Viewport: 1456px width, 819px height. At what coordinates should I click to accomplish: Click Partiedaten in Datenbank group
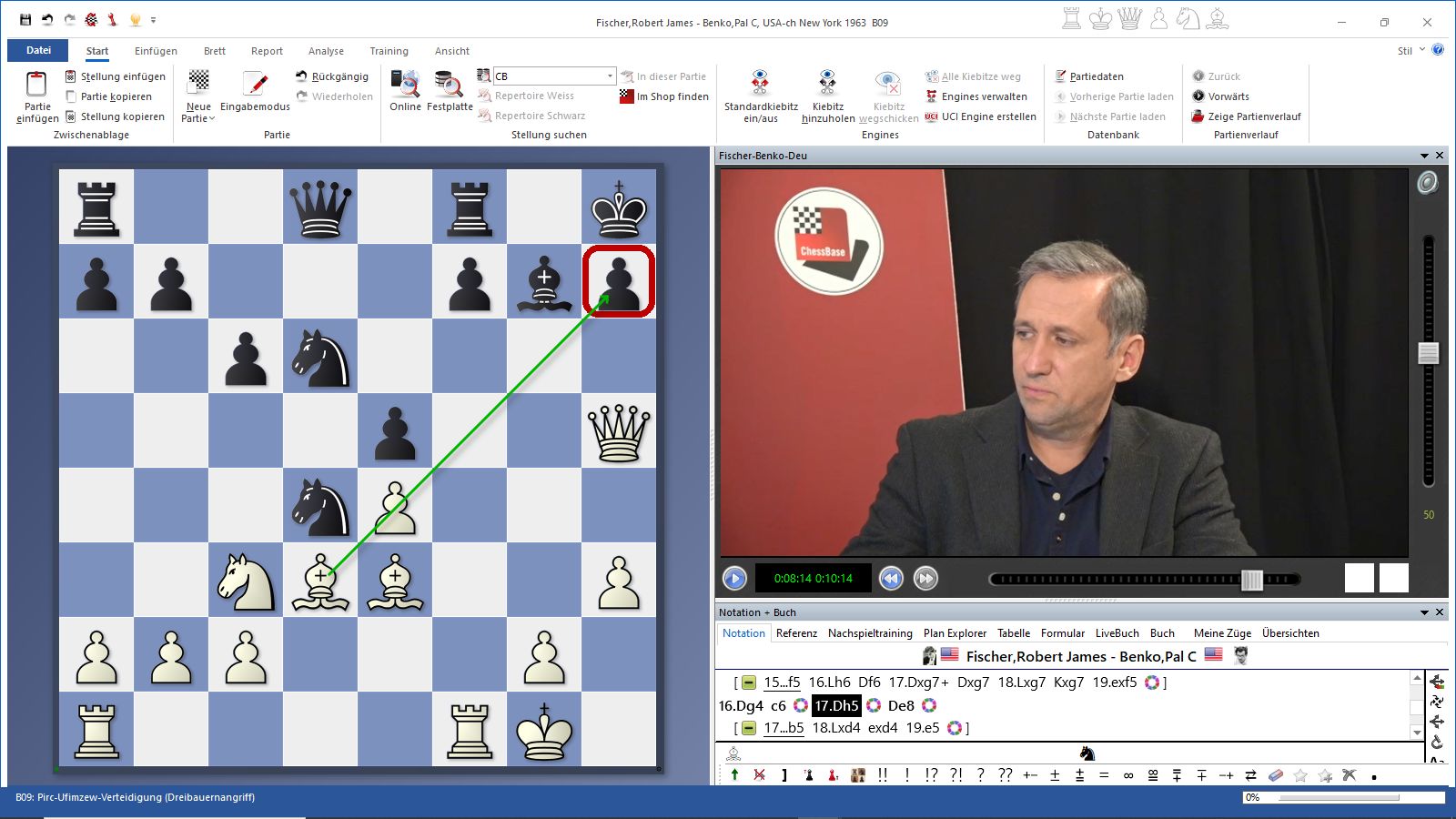1089,76
